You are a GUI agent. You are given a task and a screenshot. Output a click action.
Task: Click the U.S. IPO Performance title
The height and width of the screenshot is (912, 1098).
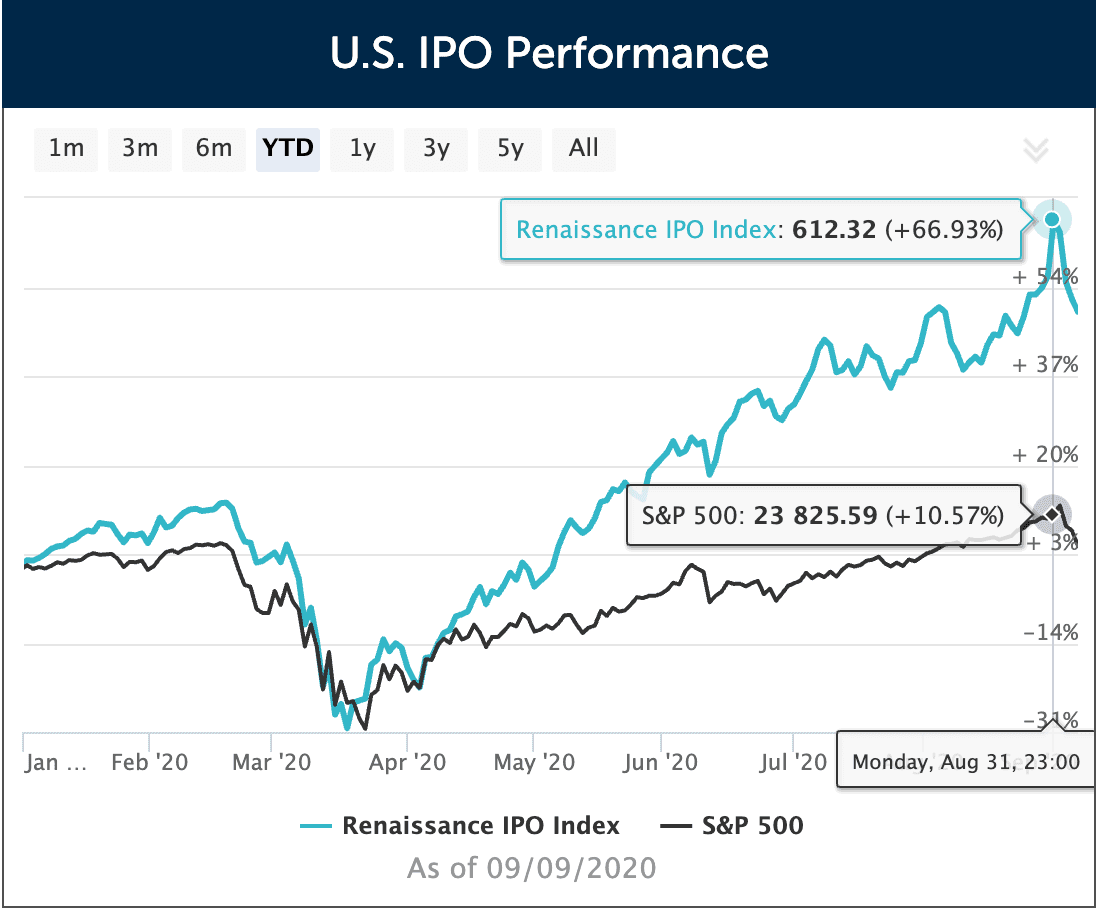(549, 53)
